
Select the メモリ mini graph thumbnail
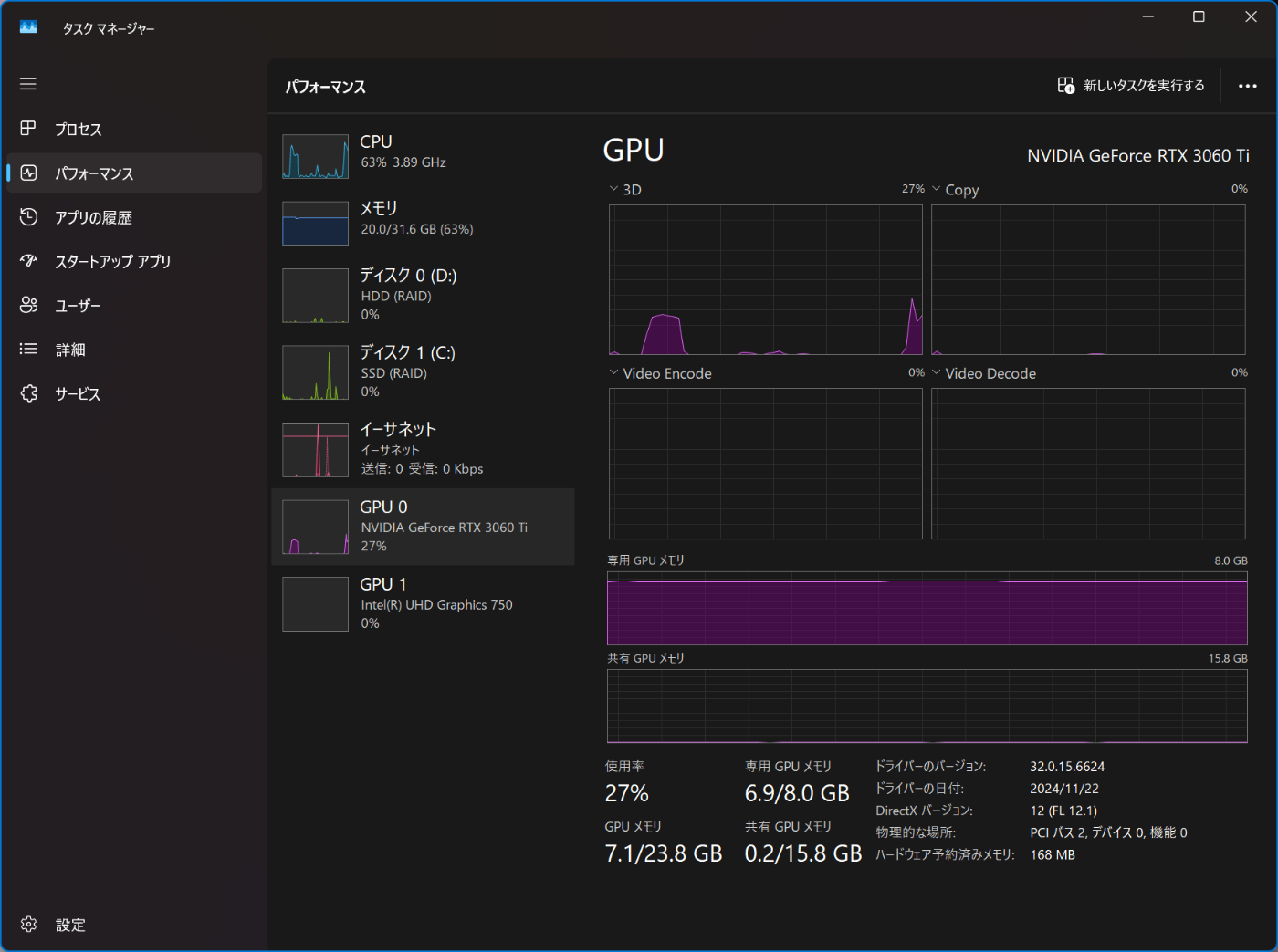315,224
